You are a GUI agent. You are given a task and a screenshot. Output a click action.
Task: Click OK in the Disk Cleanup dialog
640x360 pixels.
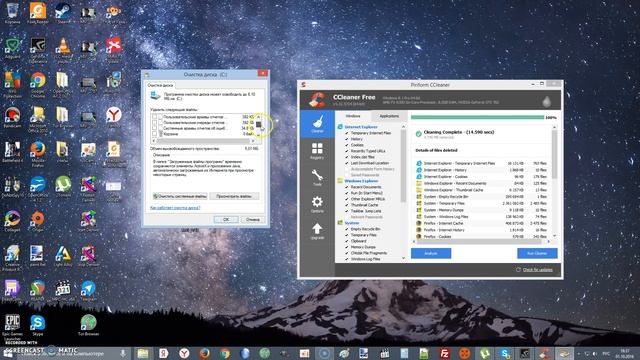pyautogui.click(x=226, y=220)
